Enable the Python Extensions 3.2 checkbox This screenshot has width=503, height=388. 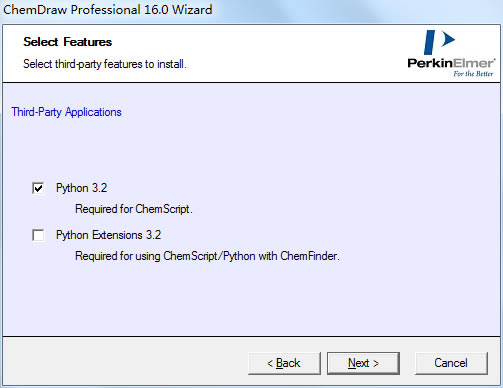(x=38, y=235)
